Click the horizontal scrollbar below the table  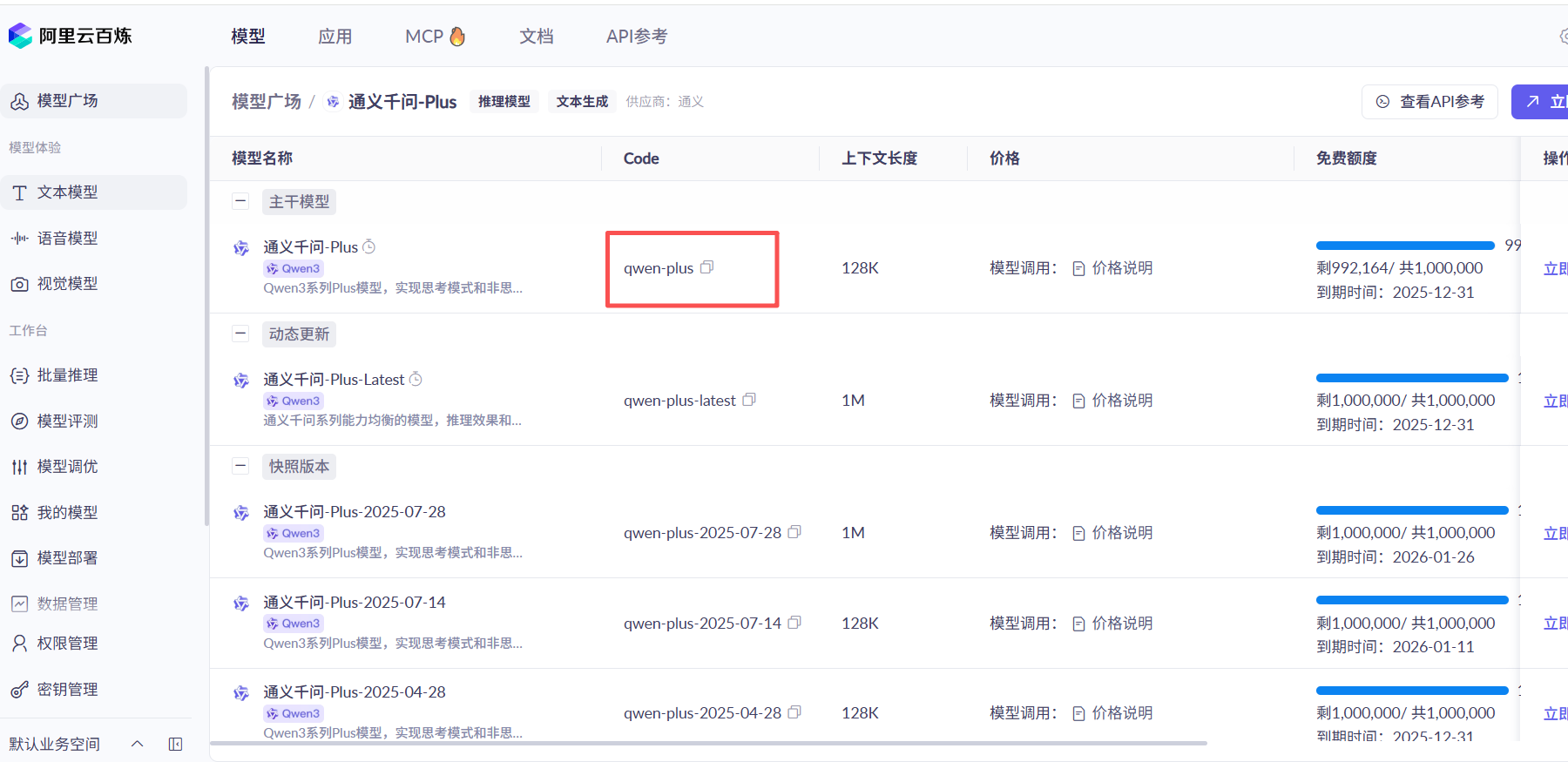coord(708,744)
